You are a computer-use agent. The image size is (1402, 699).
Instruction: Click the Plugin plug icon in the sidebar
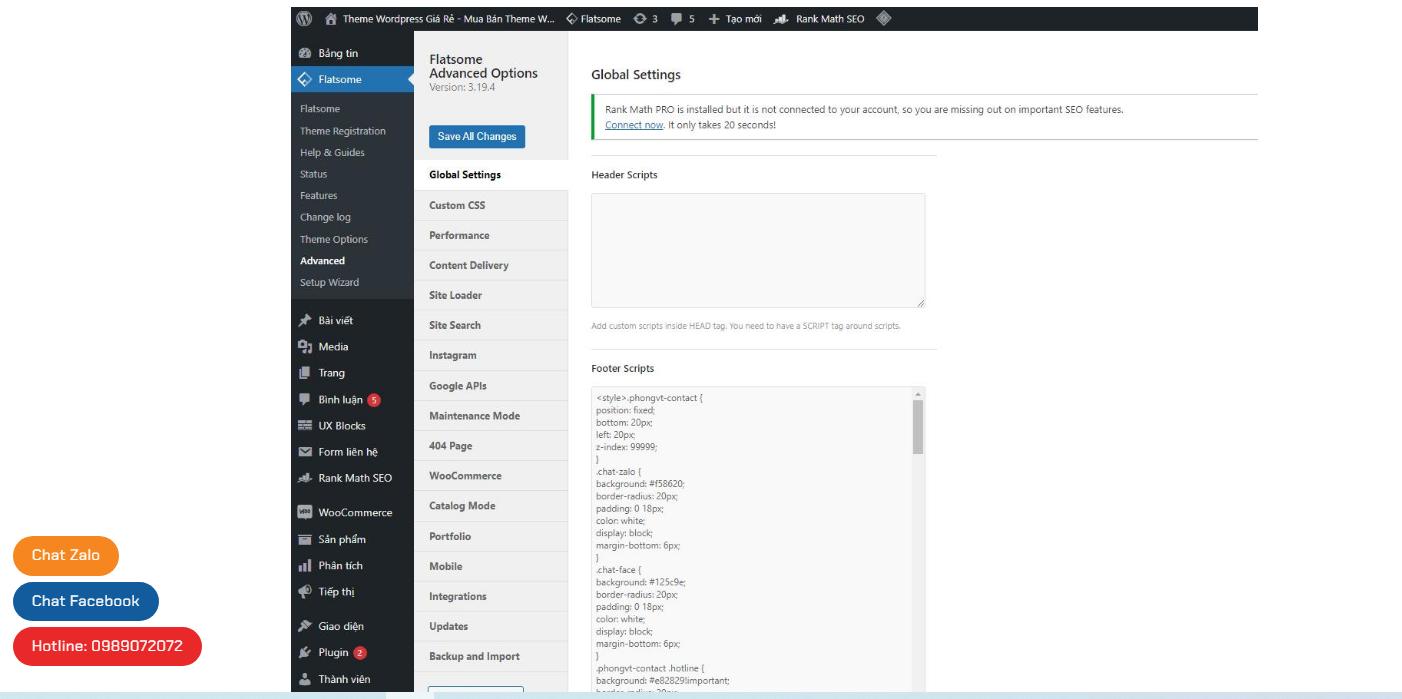307,653
